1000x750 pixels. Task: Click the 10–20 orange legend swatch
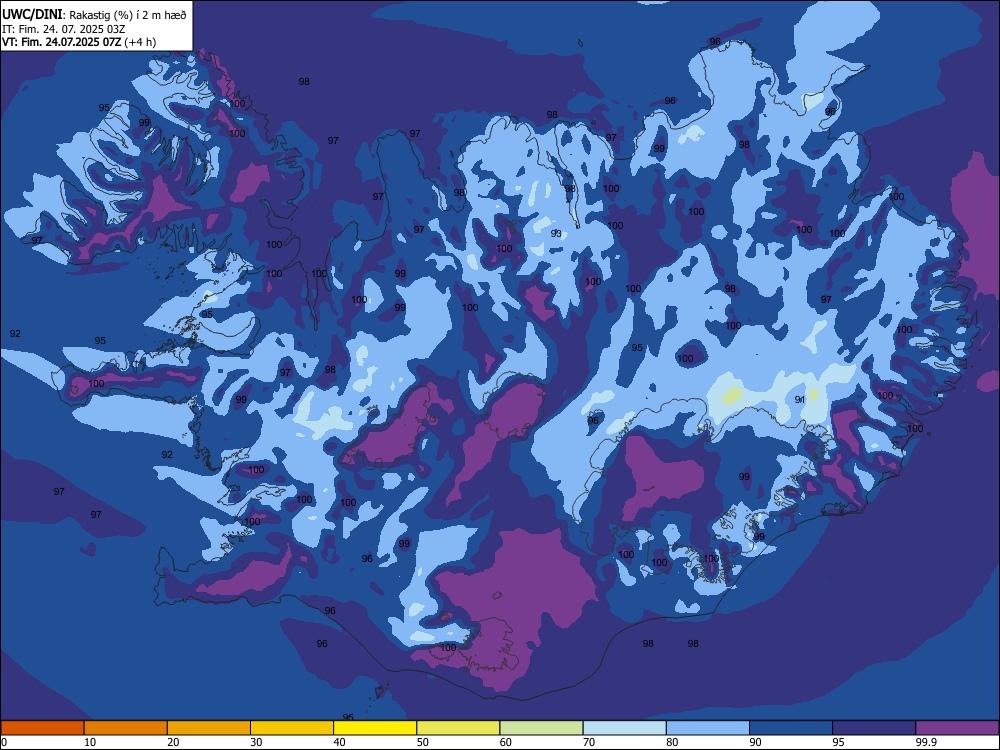tap(126, 728)
